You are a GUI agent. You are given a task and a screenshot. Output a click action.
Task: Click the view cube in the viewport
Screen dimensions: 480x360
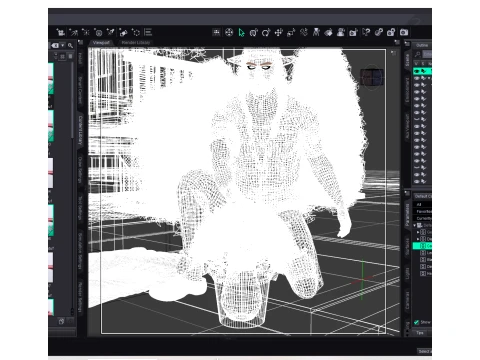[x=372, y=77]
